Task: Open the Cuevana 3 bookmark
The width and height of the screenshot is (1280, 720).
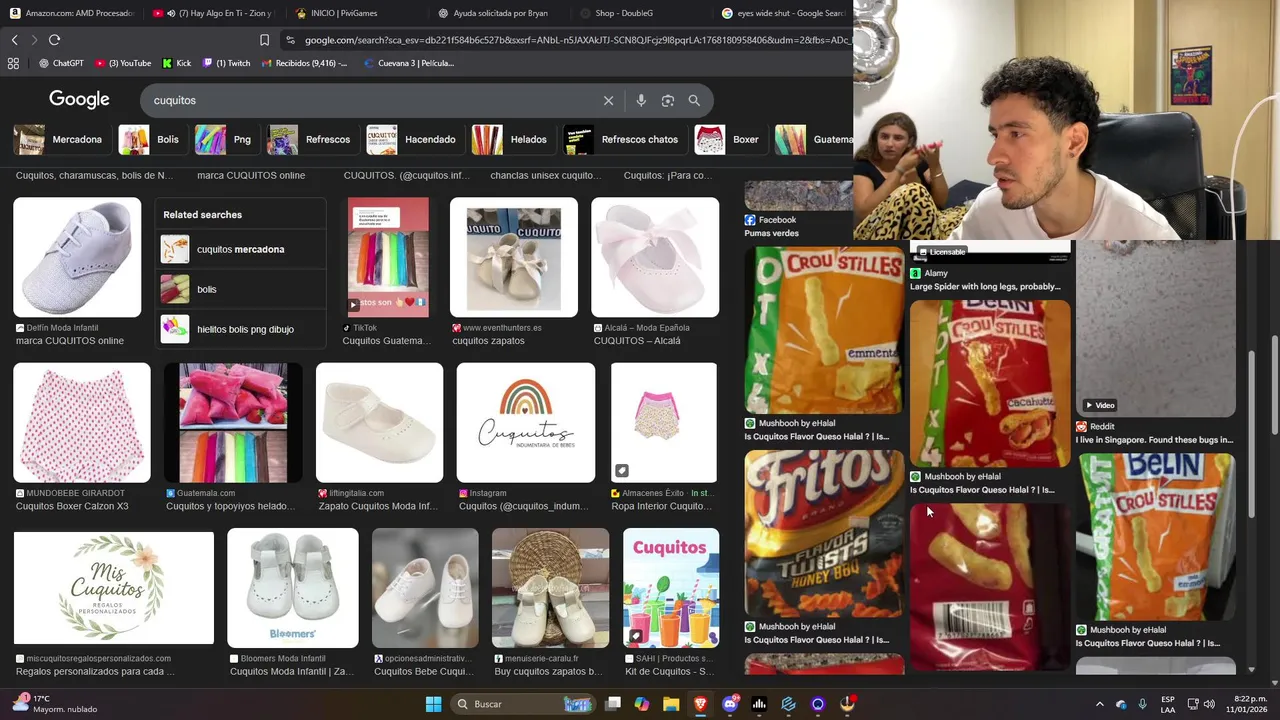Action: [x=408, y=63]
